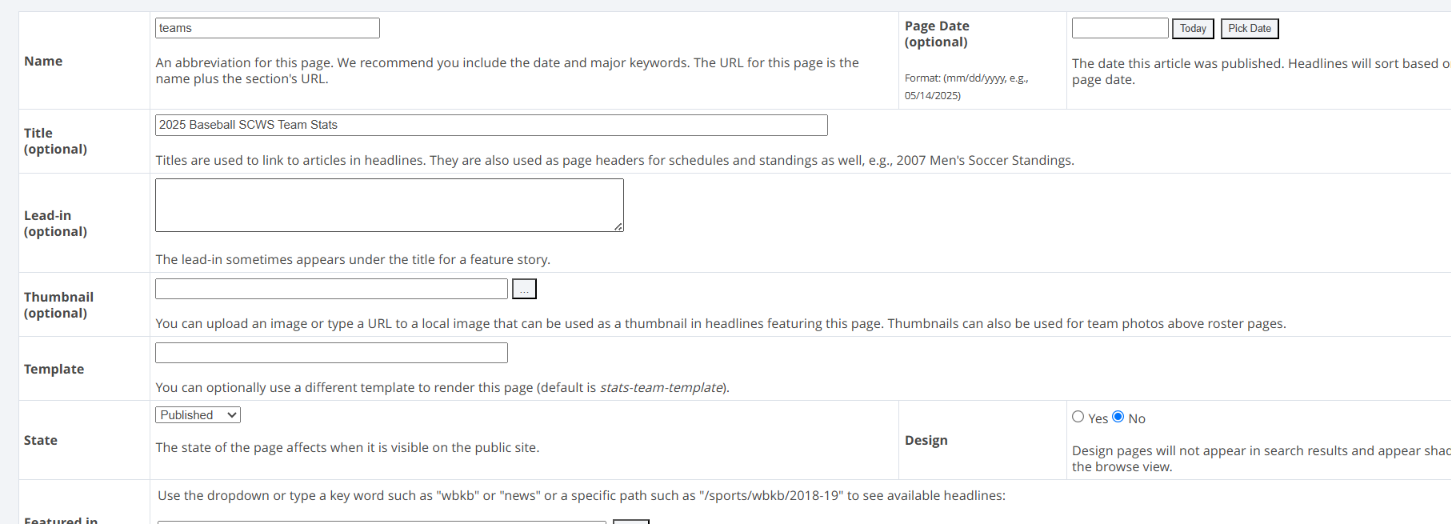Screen dimensions: 1451x524
Task: Click into the Page Date input box
Action: tap(1120, 28)
